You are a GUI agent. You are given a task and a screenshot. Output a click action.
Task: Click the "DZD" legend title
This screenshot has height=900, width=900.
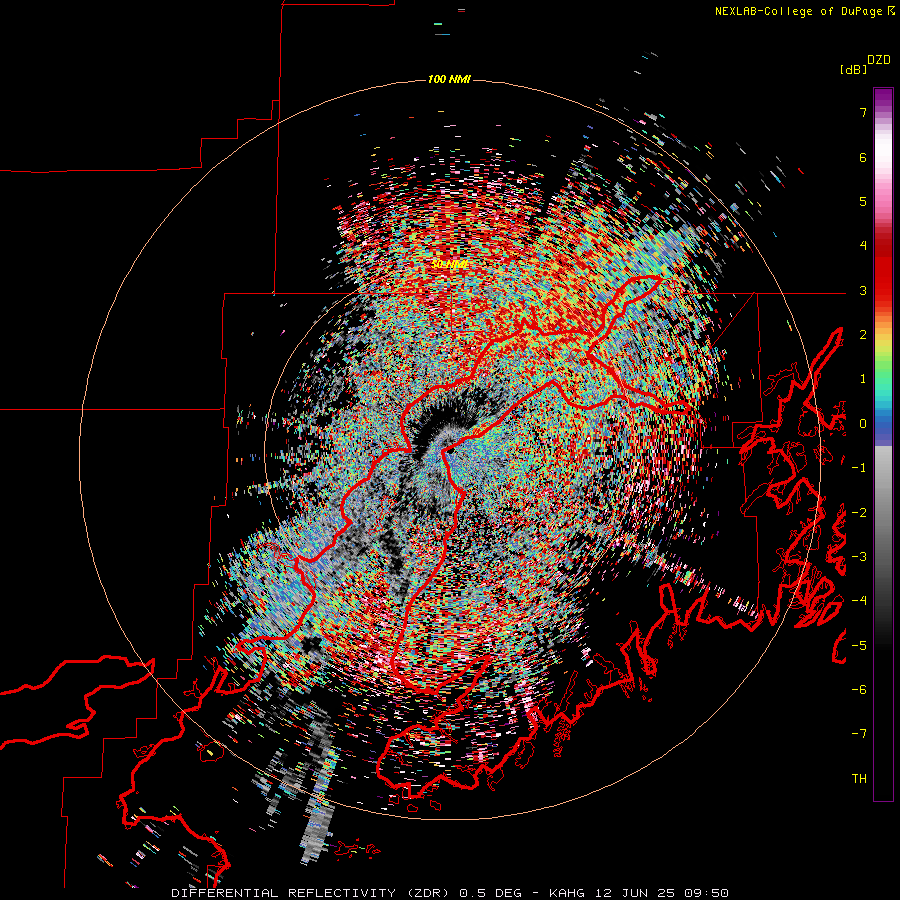879,60
